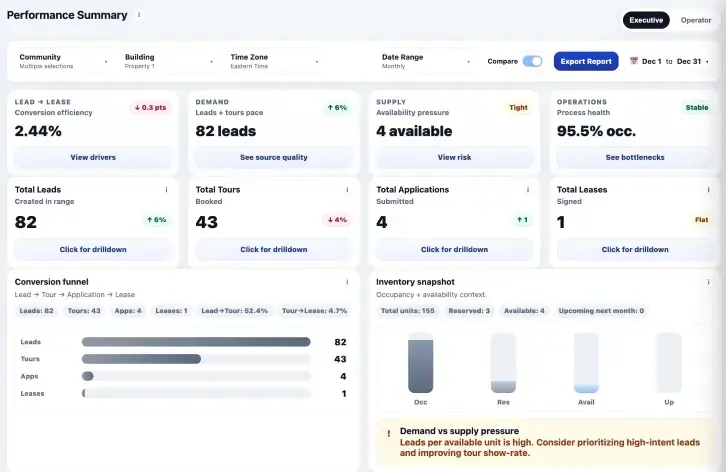Click the Occ occupancy bar in inventory
The image size is (726, 472).
tap(421, 364)
